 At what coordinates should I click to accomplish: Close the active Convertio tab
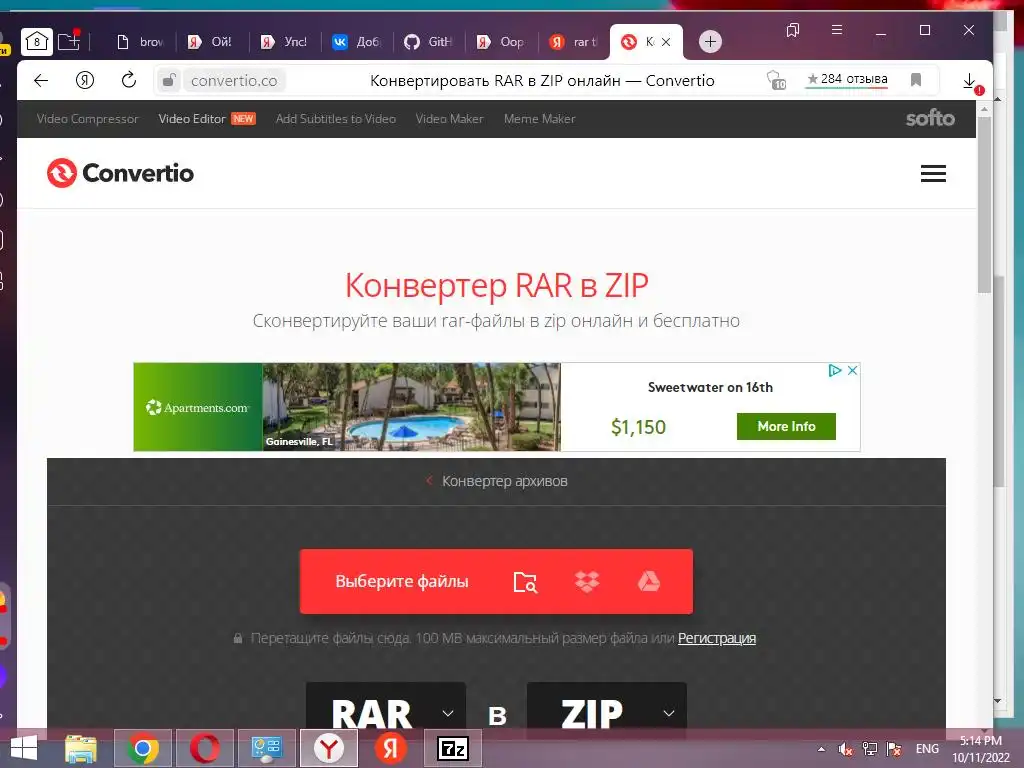click(666, 42)
